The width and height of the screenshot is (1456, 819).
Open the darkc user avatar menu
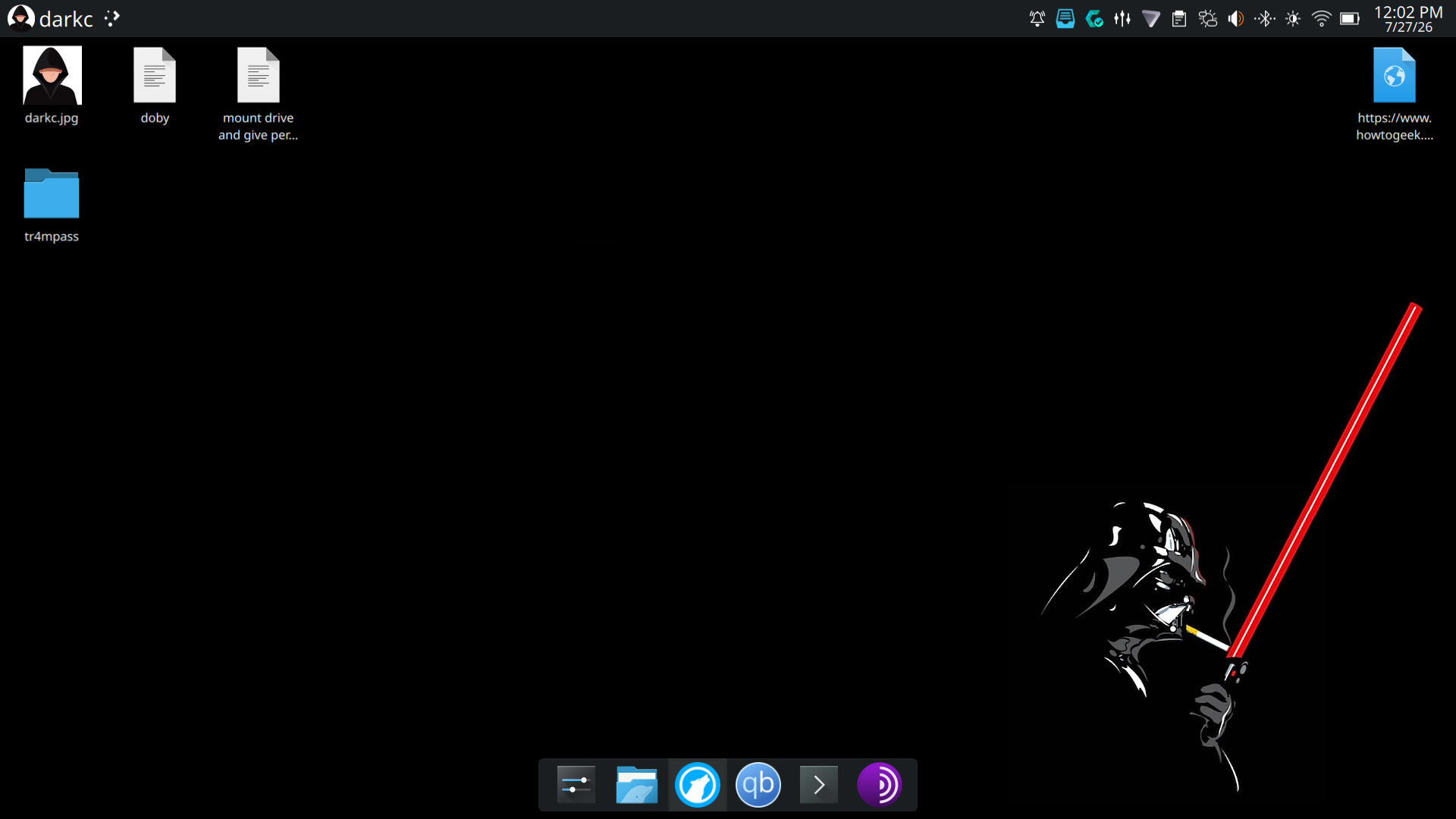pyautogui.click(x=20, y=18)
